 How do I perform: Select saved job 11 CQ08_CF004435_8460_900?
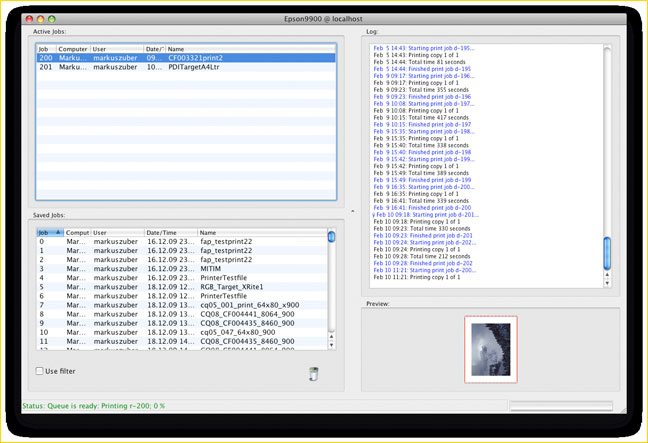182,341
